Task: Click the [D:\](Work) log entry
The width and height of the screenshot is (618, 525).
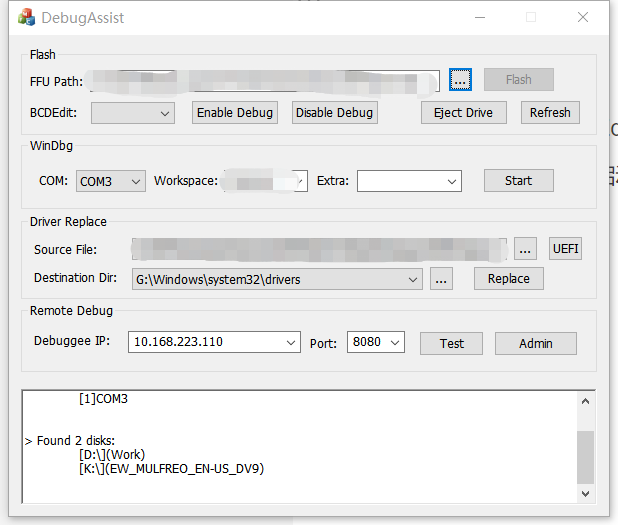Action: (112, 455)
